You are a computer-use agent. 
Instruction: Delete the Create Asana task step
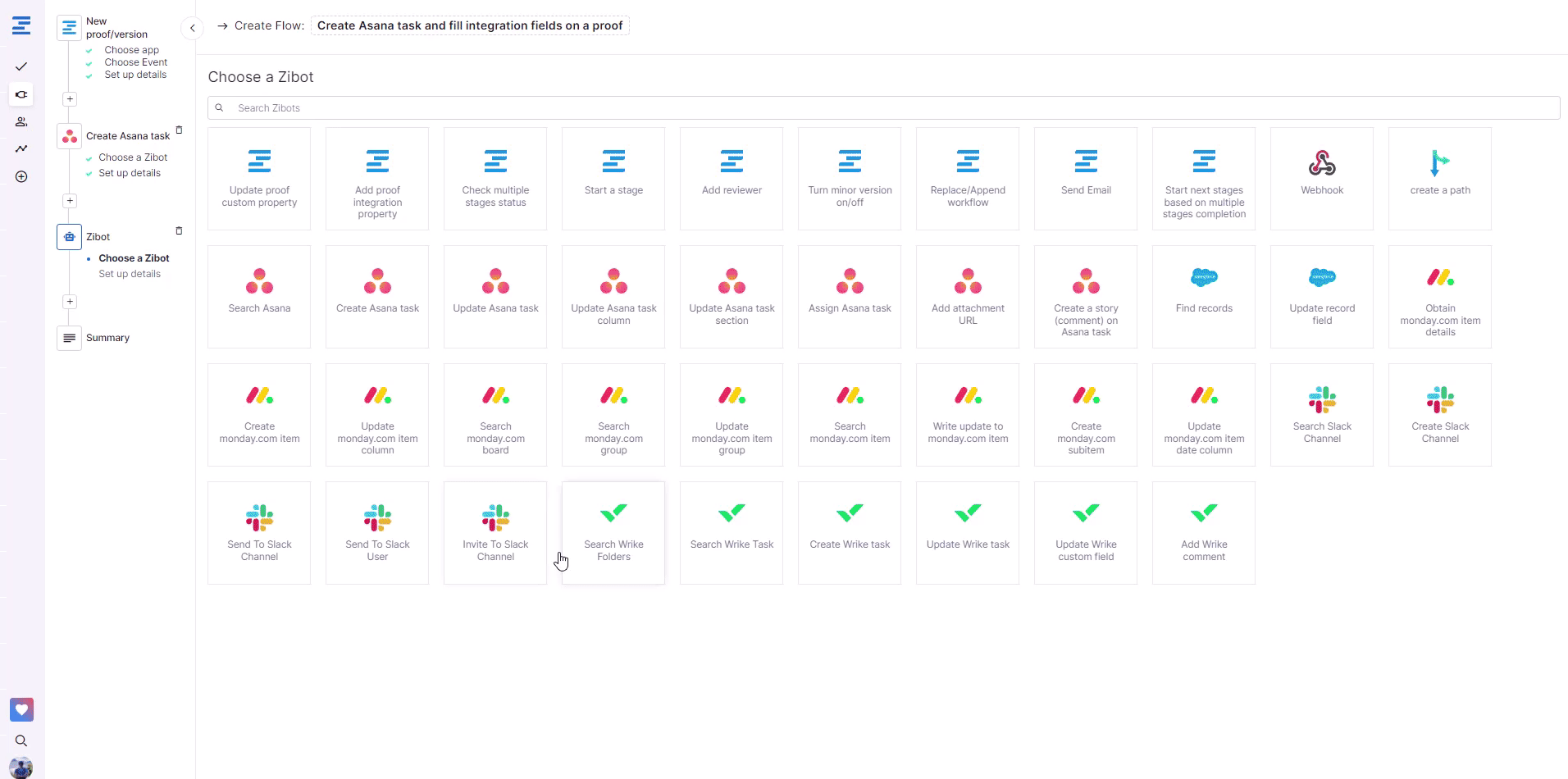(x=179, y=130)
